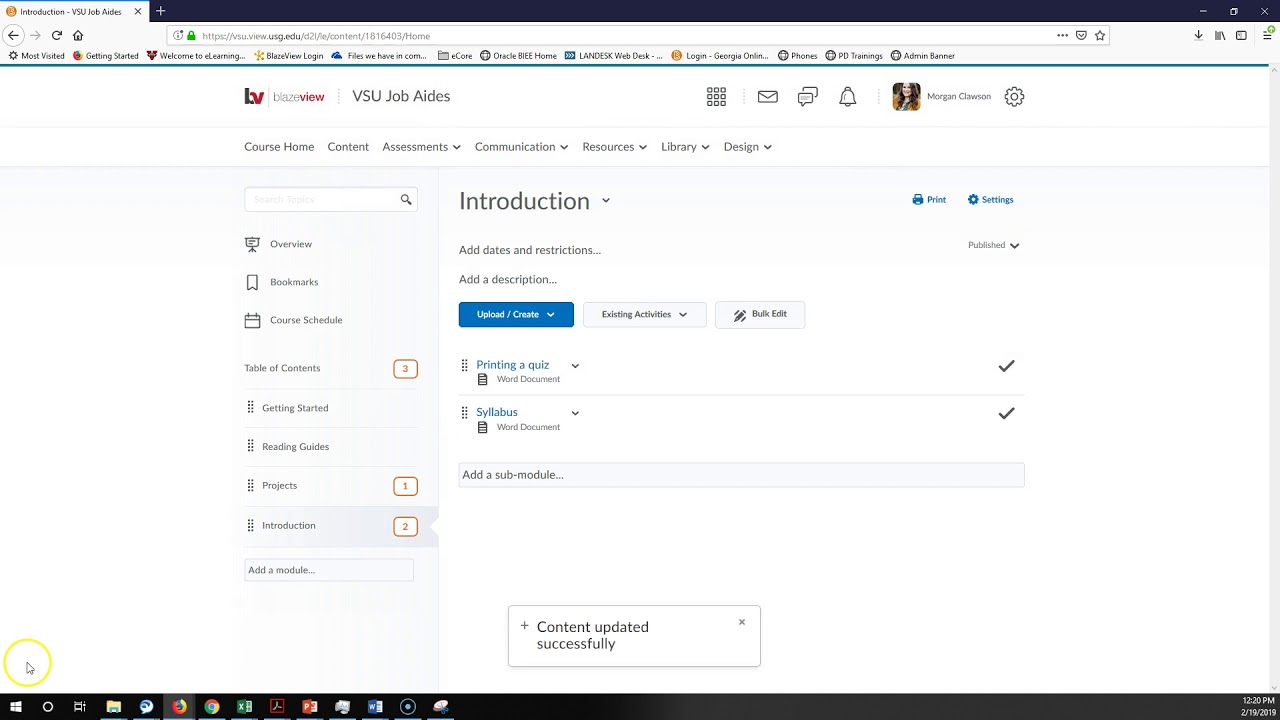Image resolution: width=1280 pixels, height=720 pixels.
Task: Open the admin tools gear icon
Action: 1014,97
